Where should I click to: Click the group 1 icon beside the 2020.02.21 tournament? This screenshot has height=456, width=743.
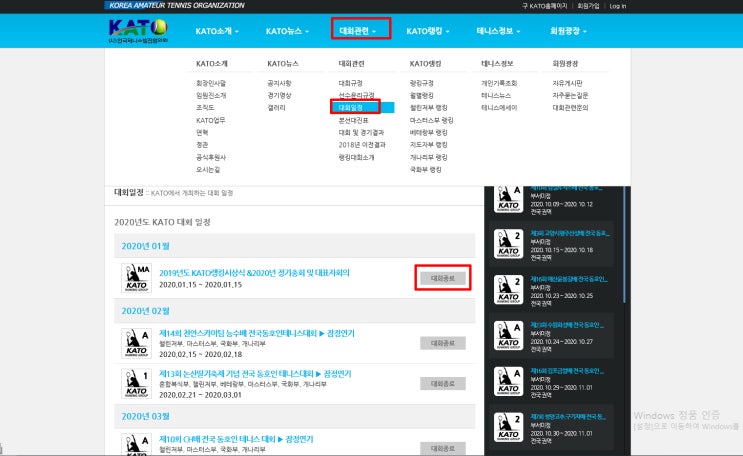tap(136, 383)
